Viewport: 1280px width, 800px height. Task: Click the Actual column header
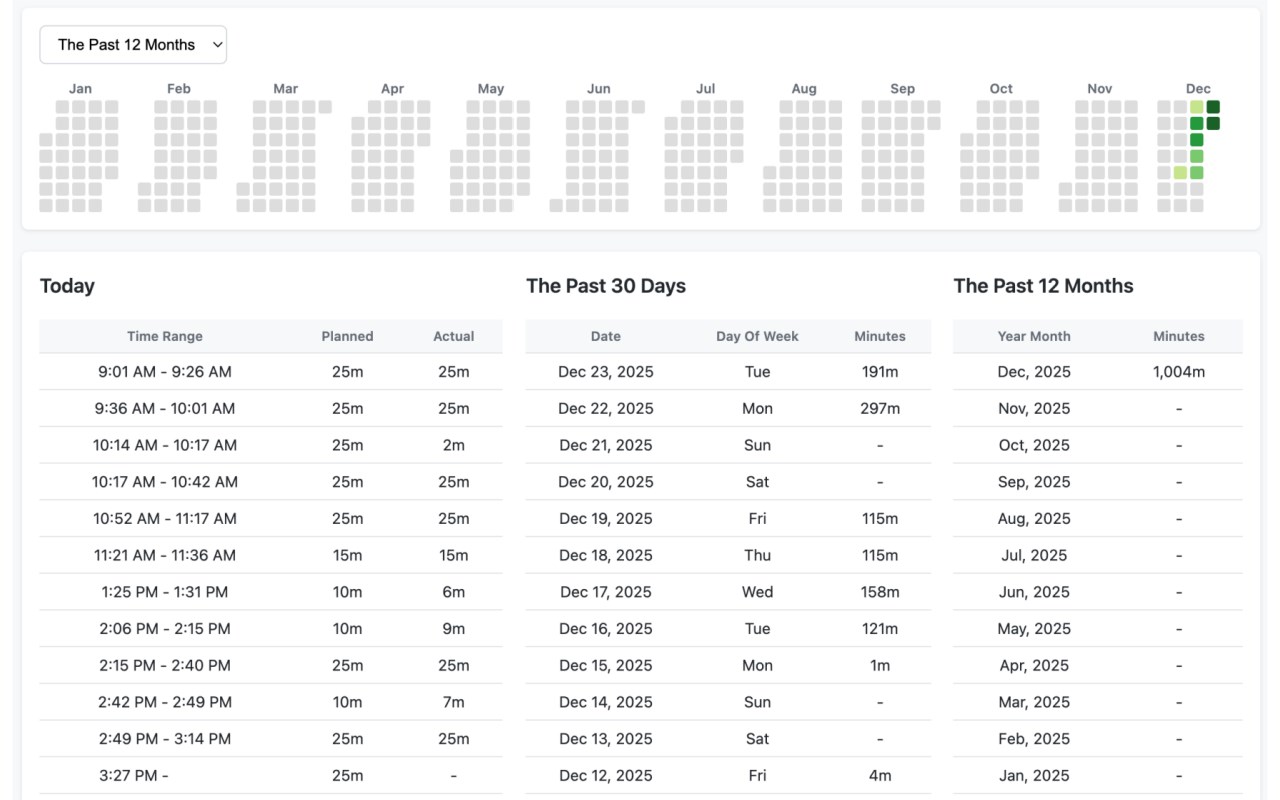[453, 336]
